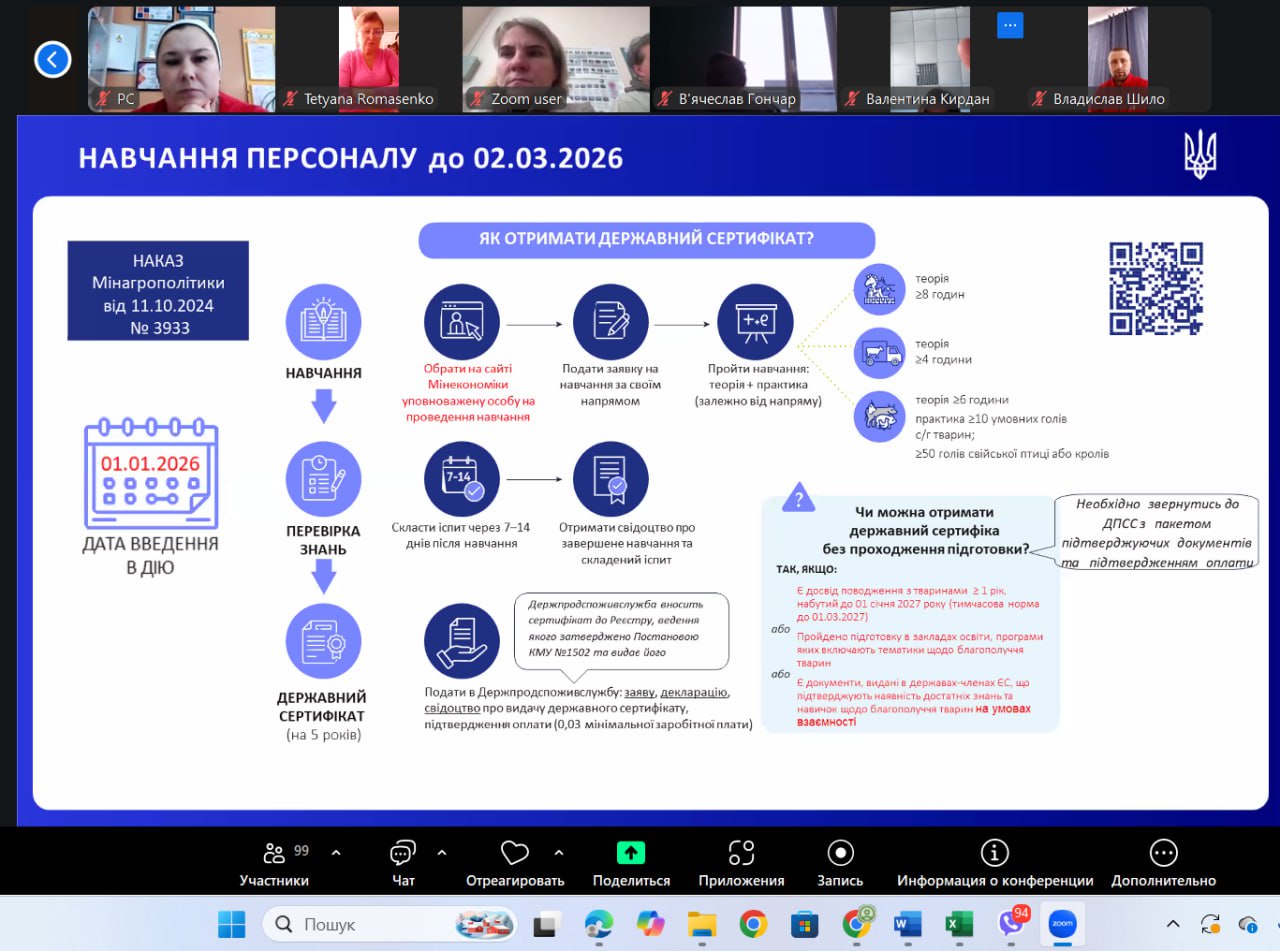Click the green Поделиться share screen icon
The width and height of the screenshot is (1280, 951).
(630, 853)
